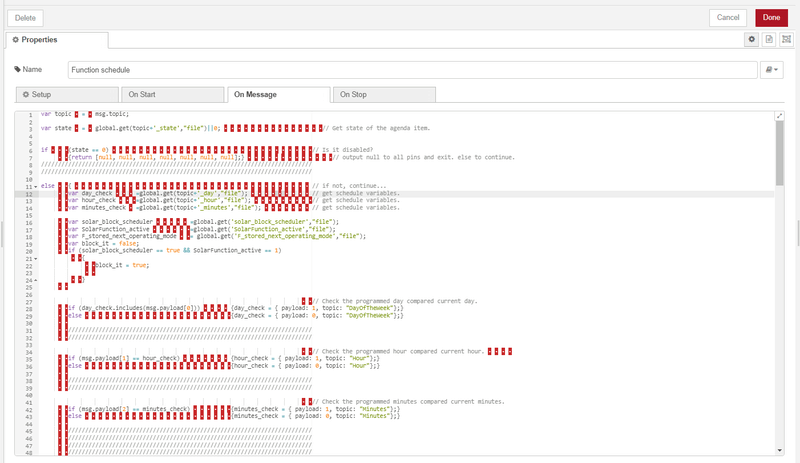This screenshot has width=800, height=463.
Task: Open node description document icon tab
Action: pos(769,39)
